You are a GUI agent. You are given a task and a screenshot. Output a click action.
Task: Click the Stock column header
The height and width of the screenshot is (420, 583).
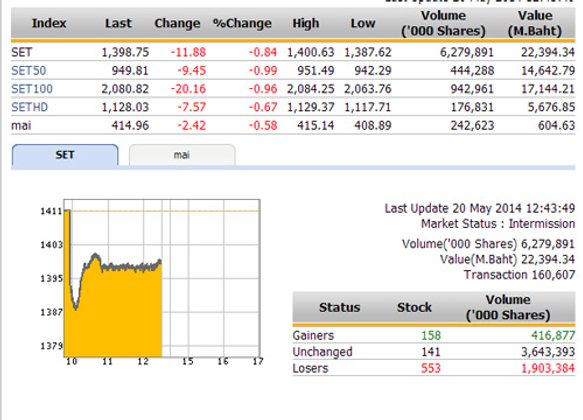414,307
